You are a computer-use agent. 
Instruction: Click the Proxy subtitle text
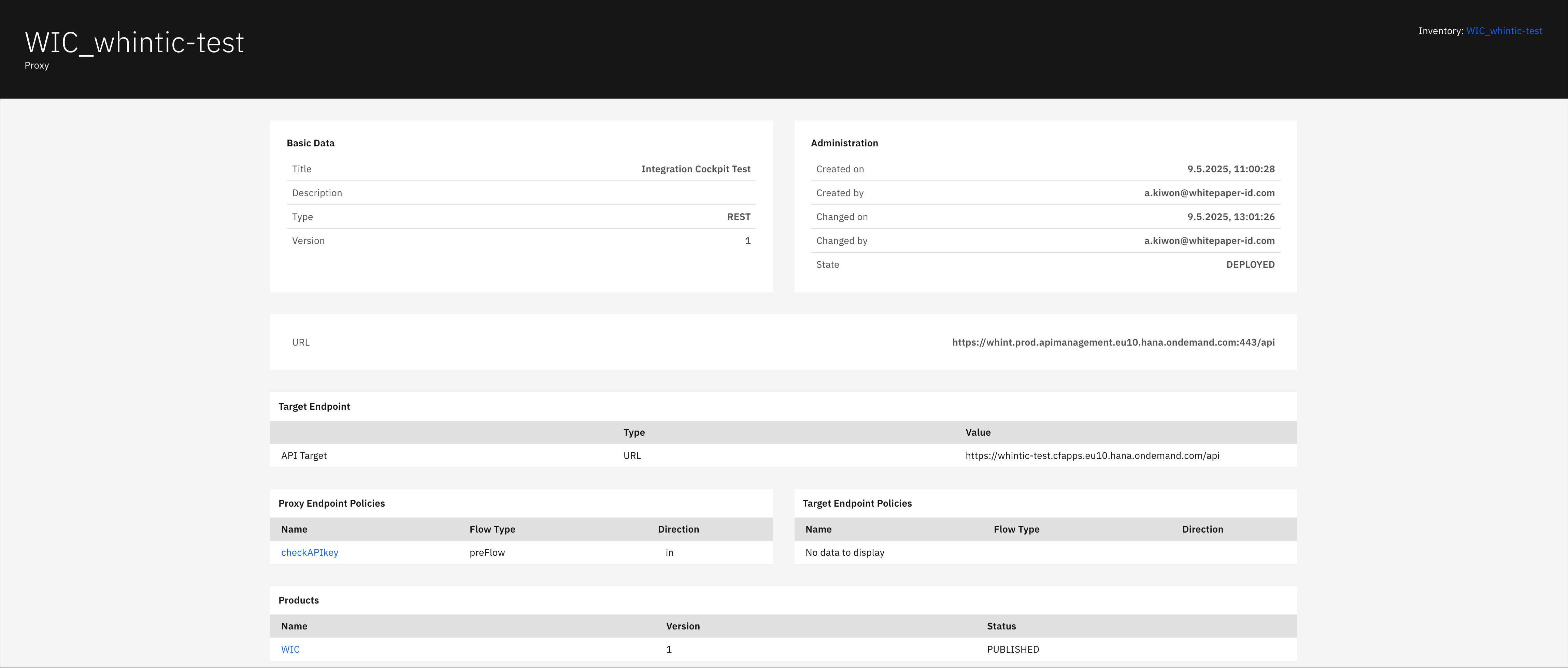pos(37,65)
